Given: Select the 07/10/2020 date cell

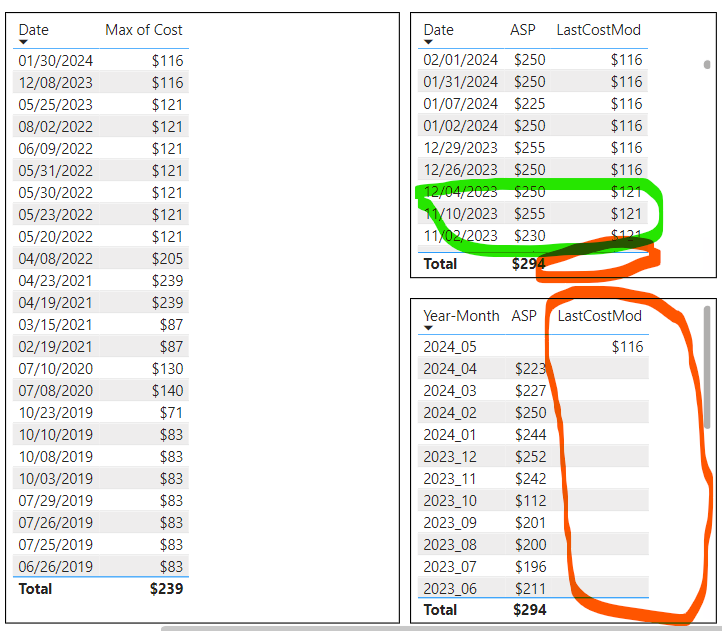Looking at the screenshot, I should 55,368.
